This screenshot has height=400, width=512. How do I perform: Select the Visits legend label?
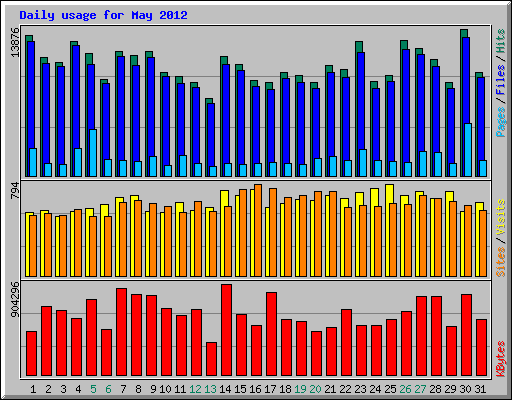point(501,217)
